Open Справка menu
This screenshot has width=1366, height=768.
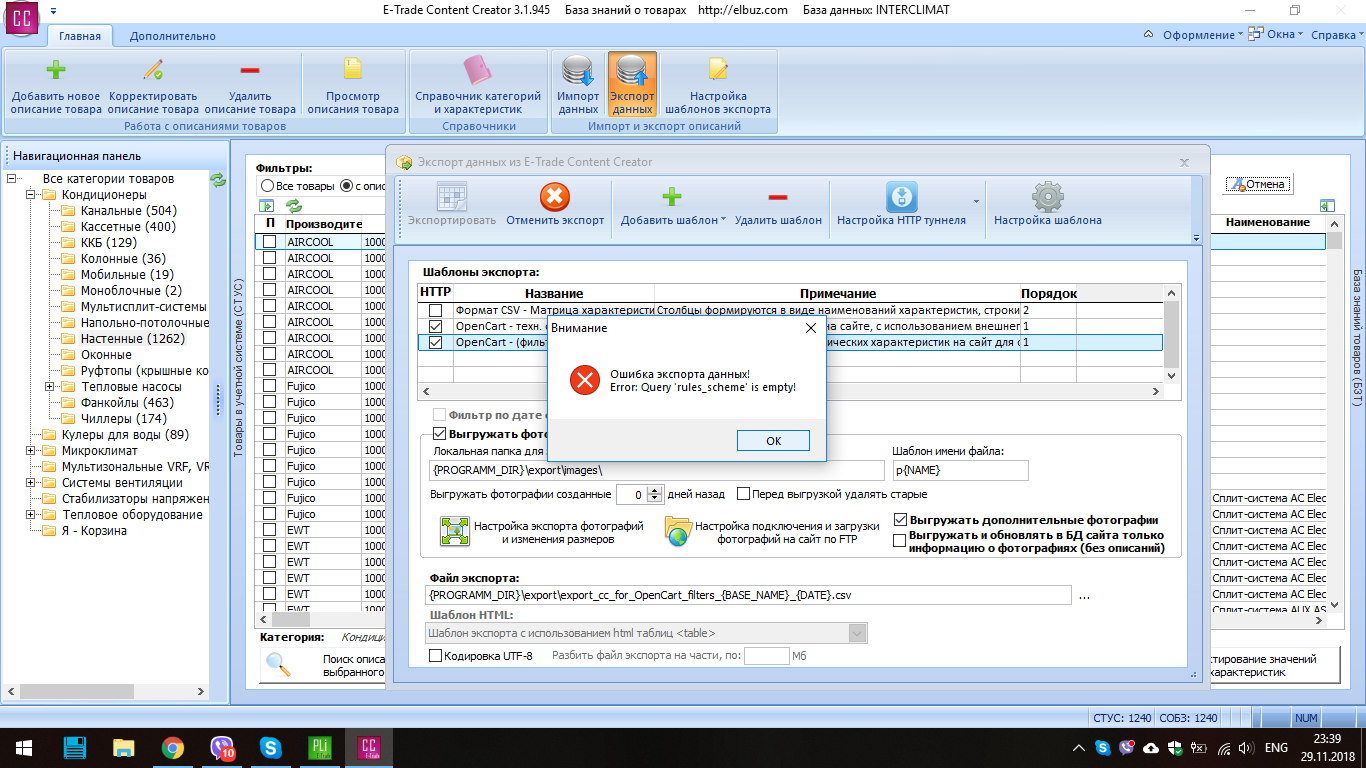click(1336, 35)
